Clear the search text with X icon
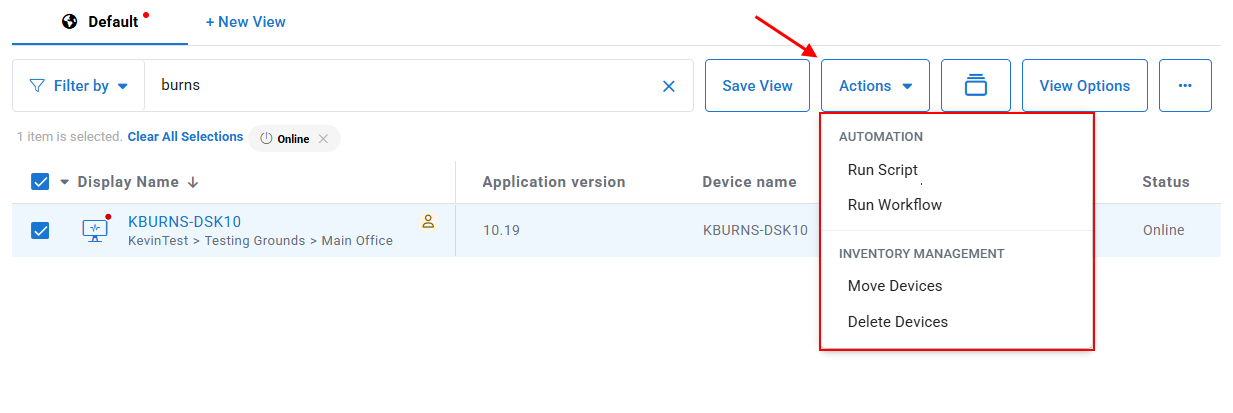This screenshot has width=1233, height=413. tap(669, 86)
